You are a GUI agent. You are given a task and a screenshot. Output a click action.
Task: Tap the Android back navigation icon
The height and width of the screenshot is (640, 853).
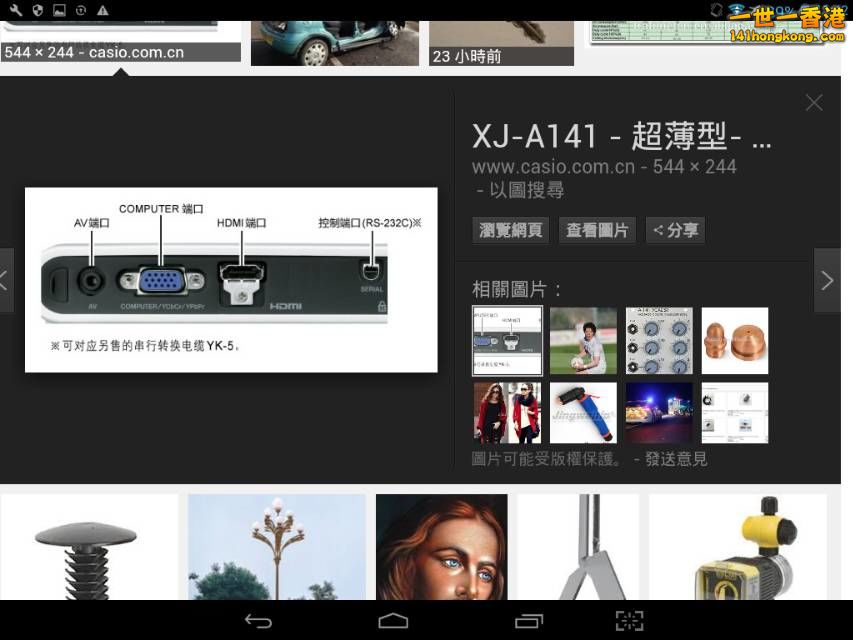tap(258, 621)
